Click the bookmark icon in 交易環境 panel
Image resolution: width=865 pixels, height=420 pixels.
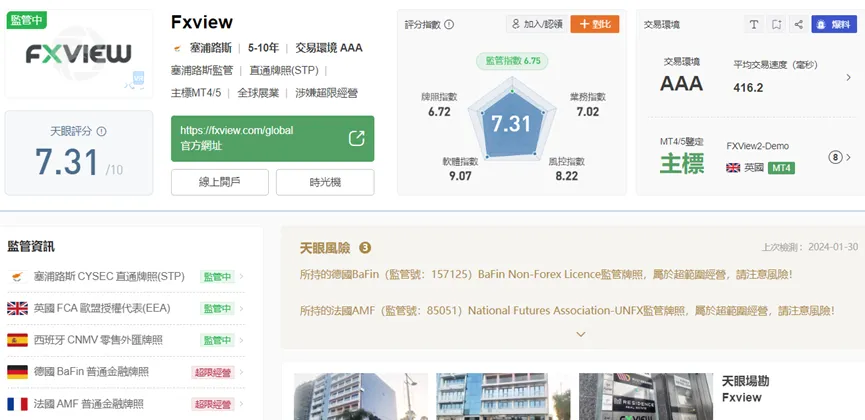pyautogui.click(x=776, y=24)
